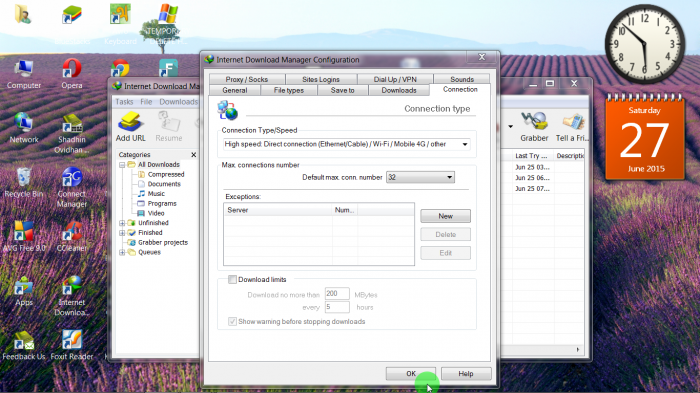Open the Apps desktop folder
The height and width of the screenshot is (393, 700).
click(24, 291)
